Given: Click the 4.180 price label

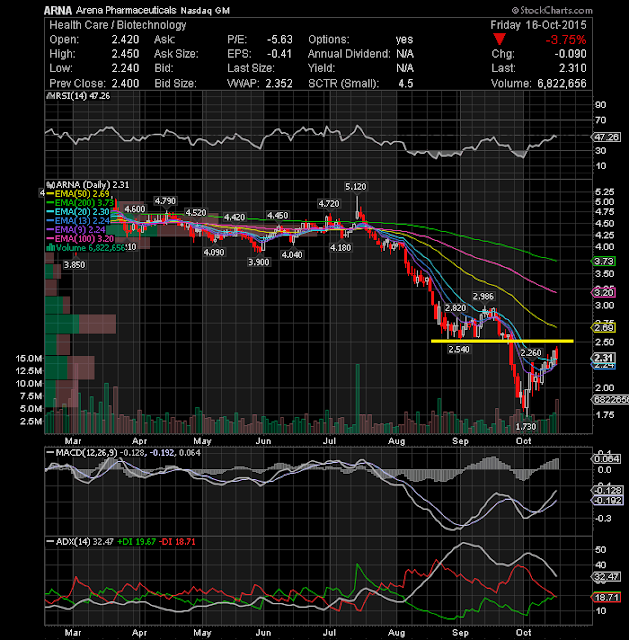Looking at the screenshot, I should 340,248.
